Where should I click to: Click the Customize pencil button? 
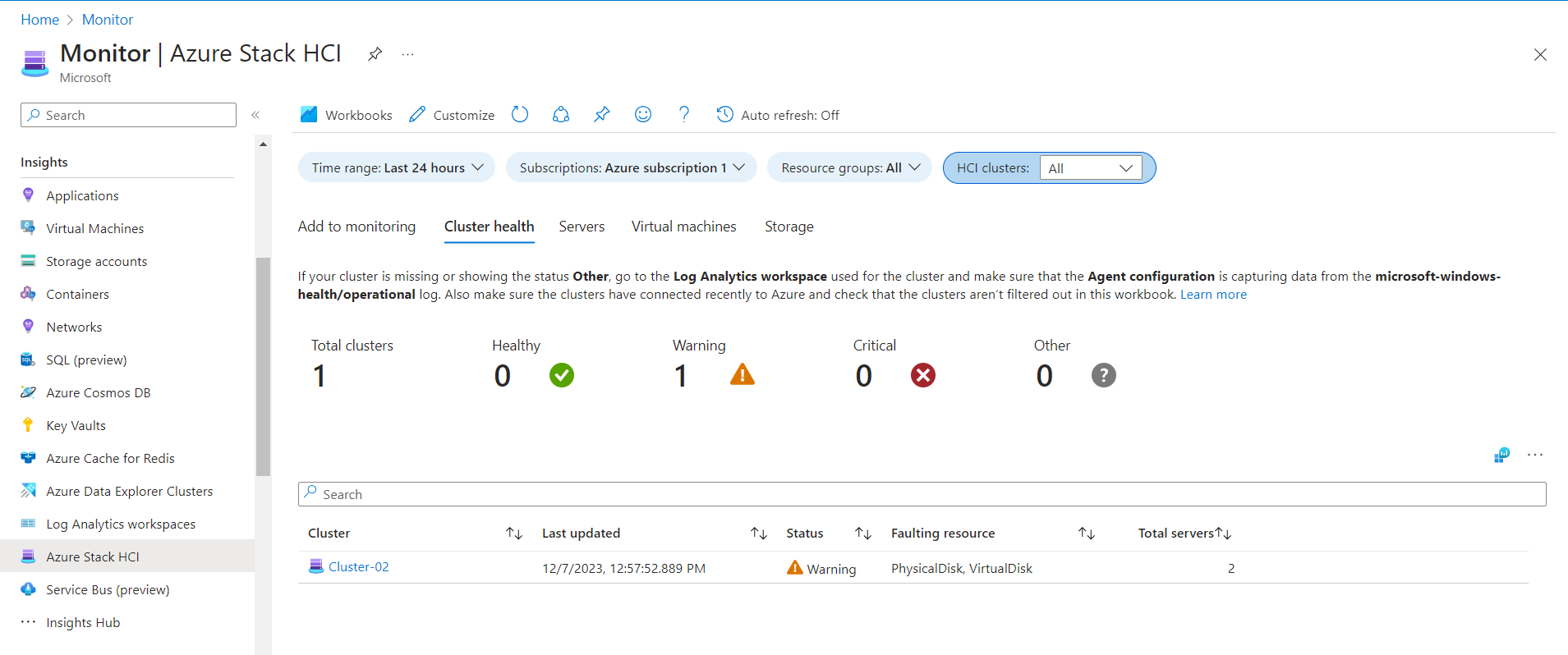[x=452, y=115]
